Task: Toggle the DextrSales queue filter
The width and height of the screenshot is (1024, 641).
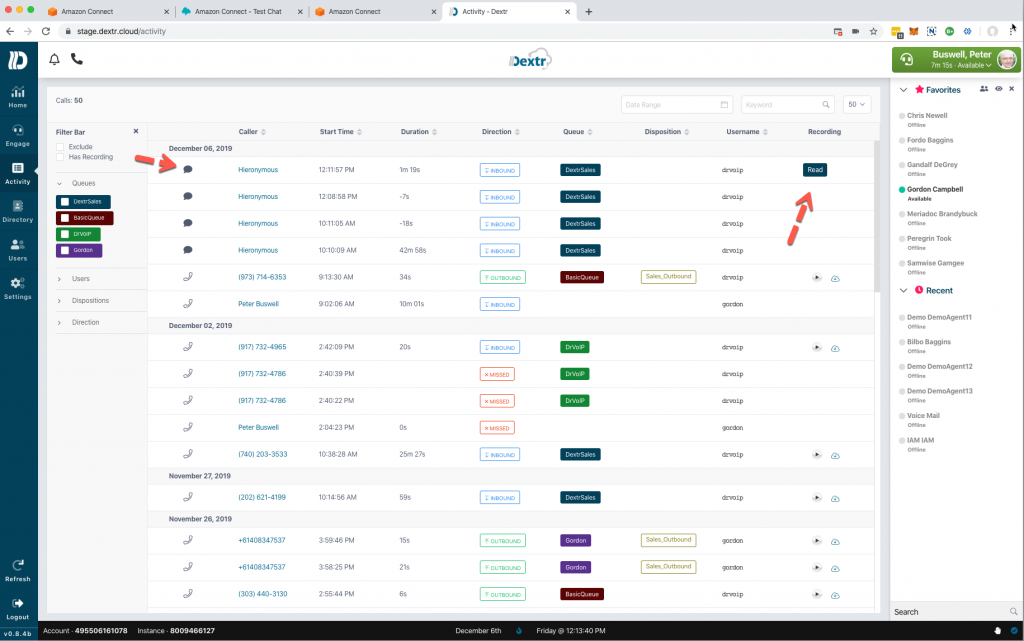Action: [83, 202]
